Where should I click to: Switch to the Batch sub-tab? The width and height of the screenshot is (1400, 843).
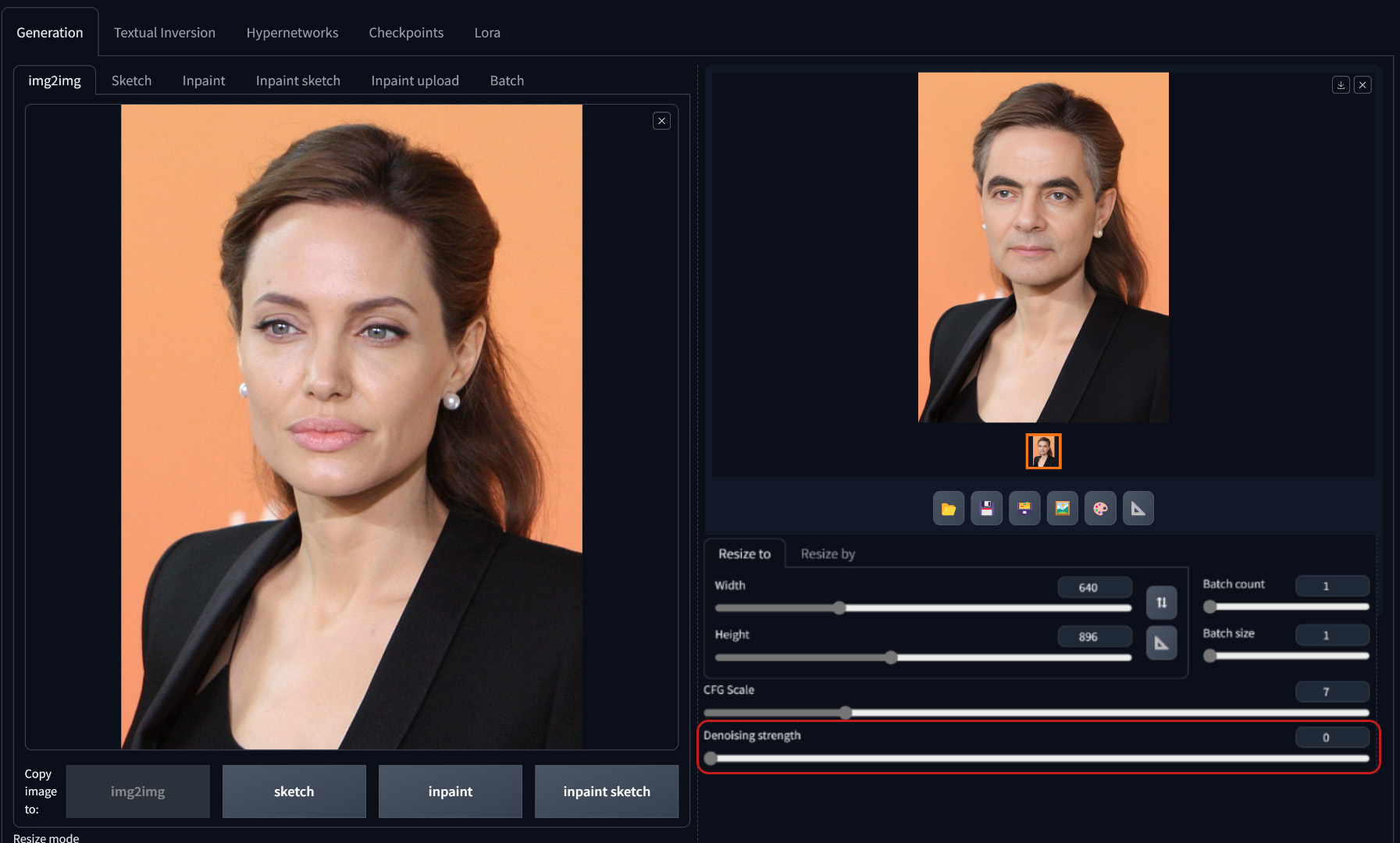coord(507,80)
